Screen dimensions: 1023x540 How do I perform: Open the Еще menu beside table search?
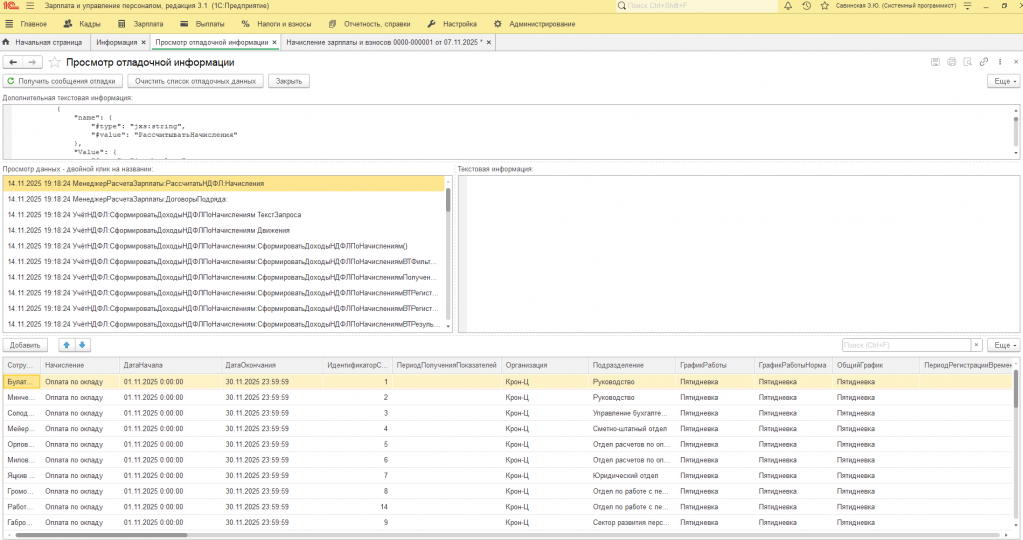tap(1003, 345)
